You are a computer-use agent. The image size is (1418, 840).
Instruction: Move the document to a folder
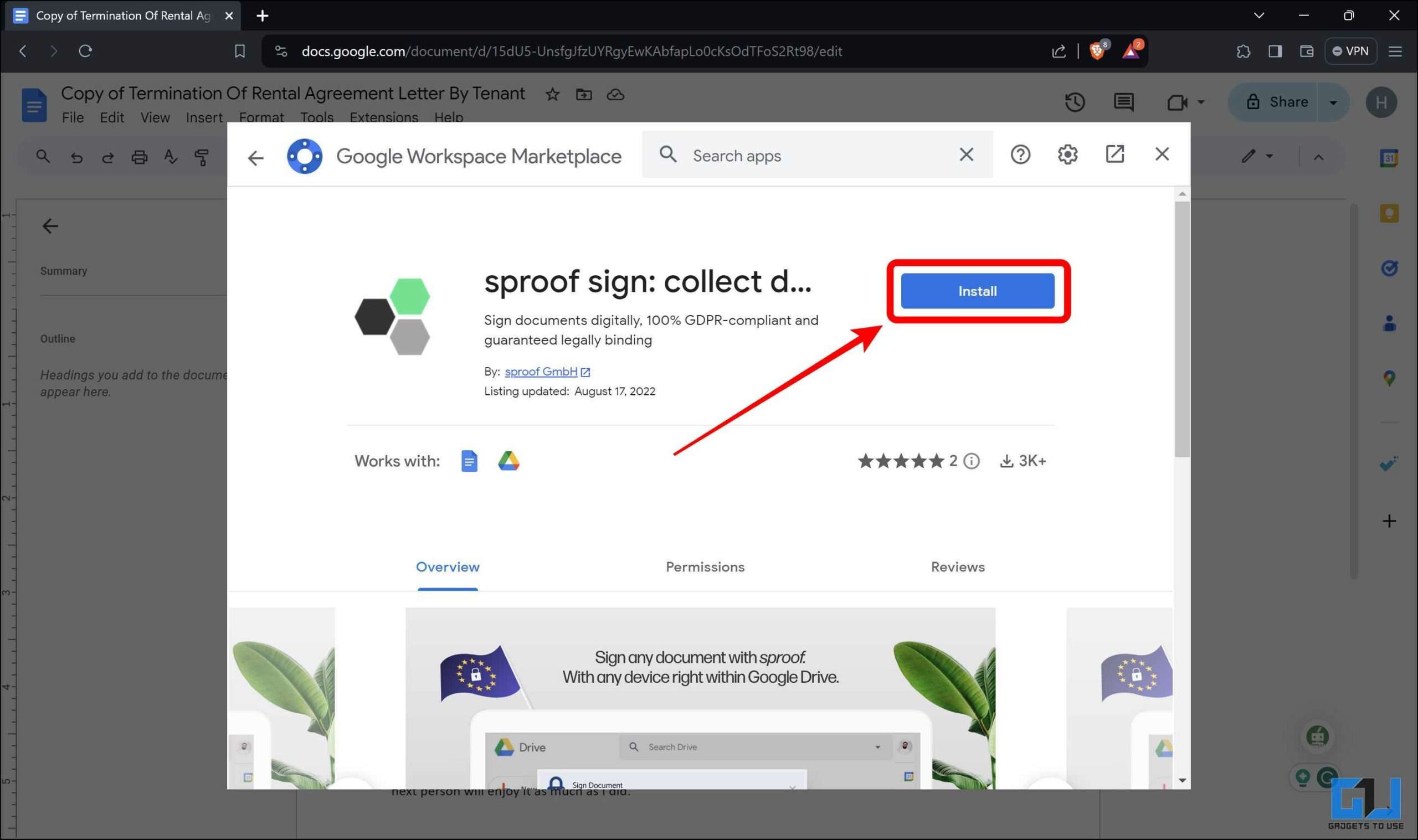coord(584,95)
